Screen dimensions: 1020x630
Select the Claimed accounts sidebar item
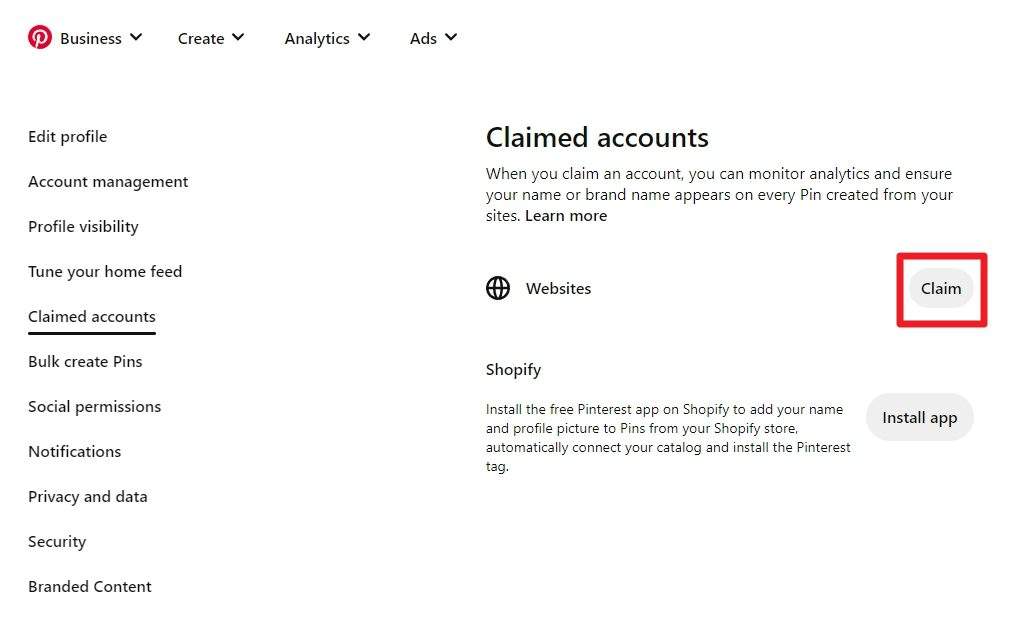[x=92, y=317]
